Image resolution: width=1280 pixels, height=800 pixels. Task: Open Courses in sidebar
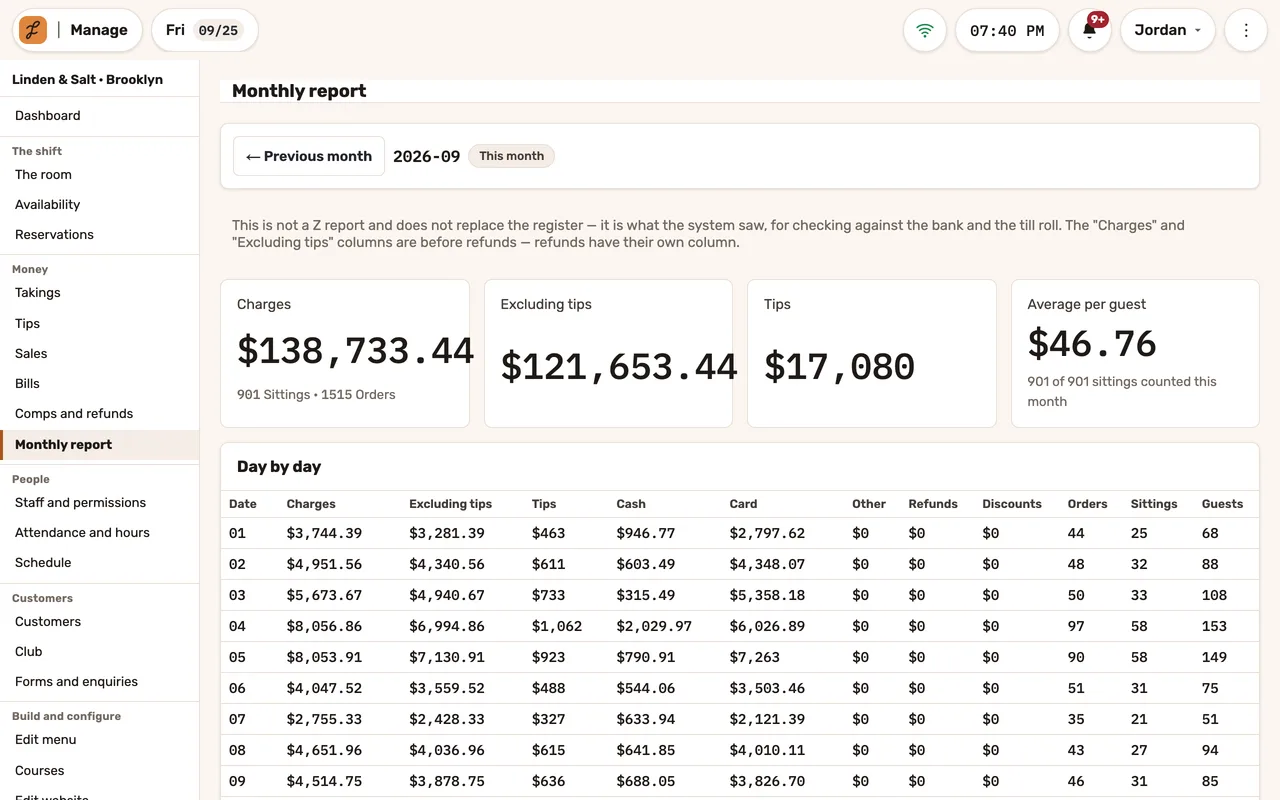pos(100,771)
